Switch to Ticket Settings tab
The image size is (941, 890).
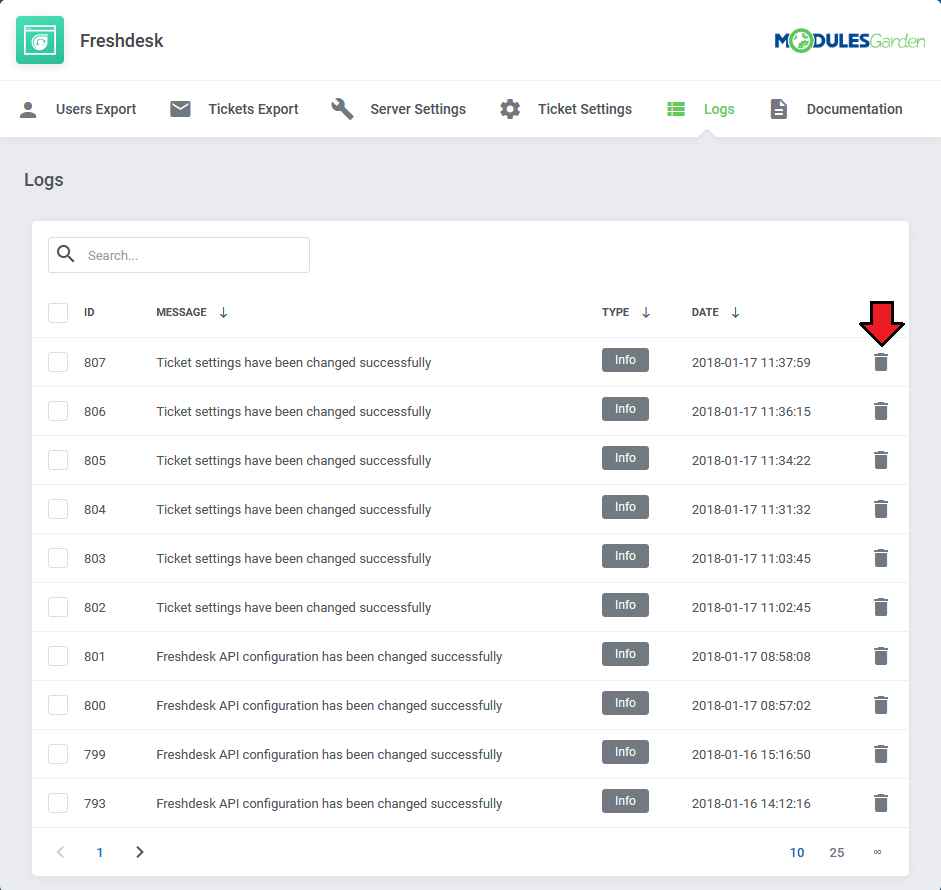(x=566, y=109)
